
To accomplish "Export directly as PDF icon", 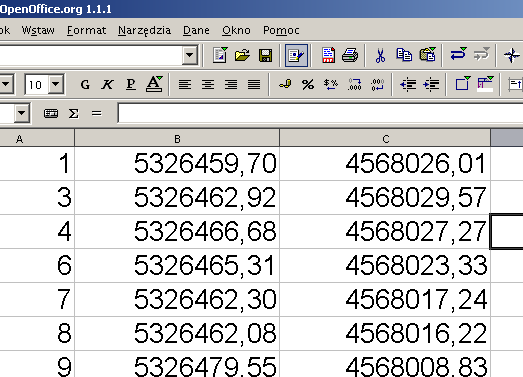I will [328, 55].
